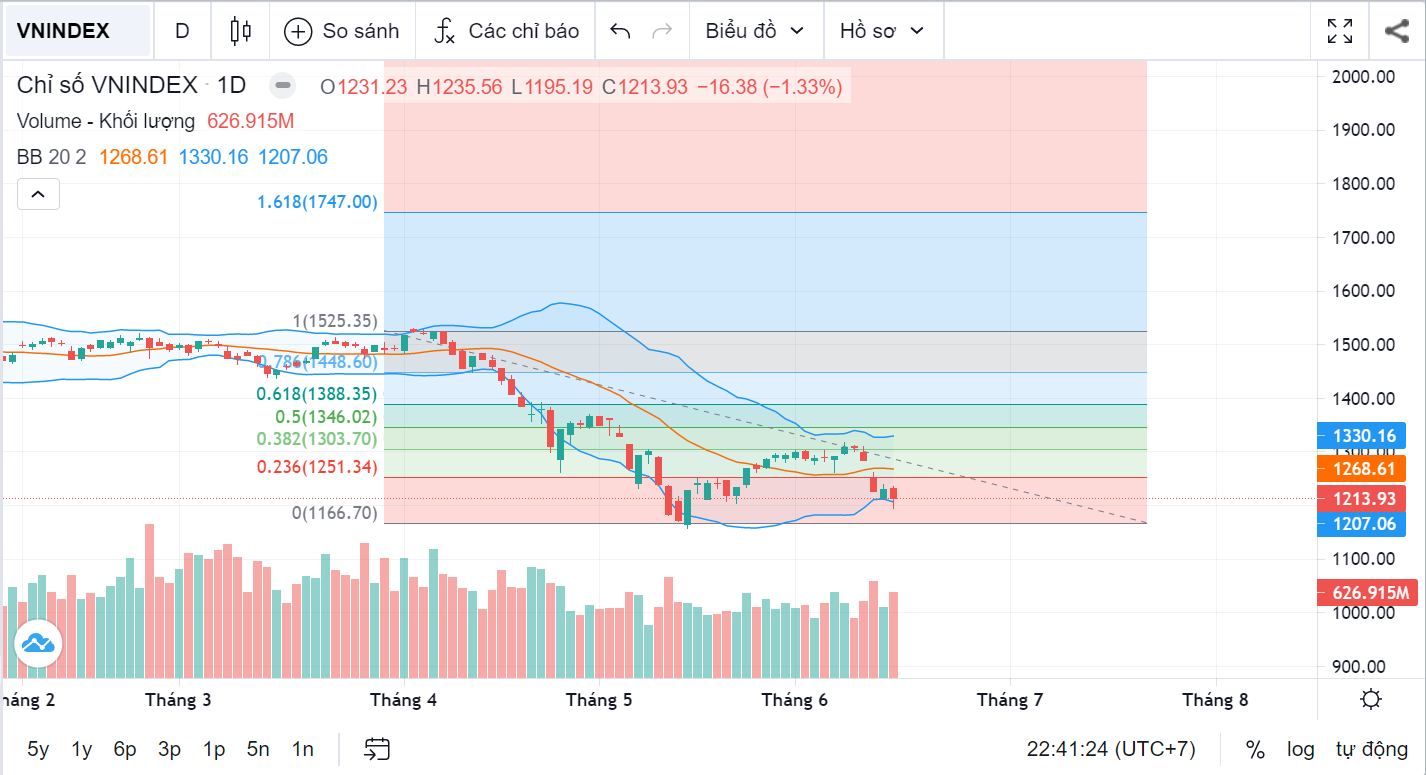The width and height of the screenshot is (1426, 775).
Task: Open chart settings gear icon
Action: tap(1372, 699)
